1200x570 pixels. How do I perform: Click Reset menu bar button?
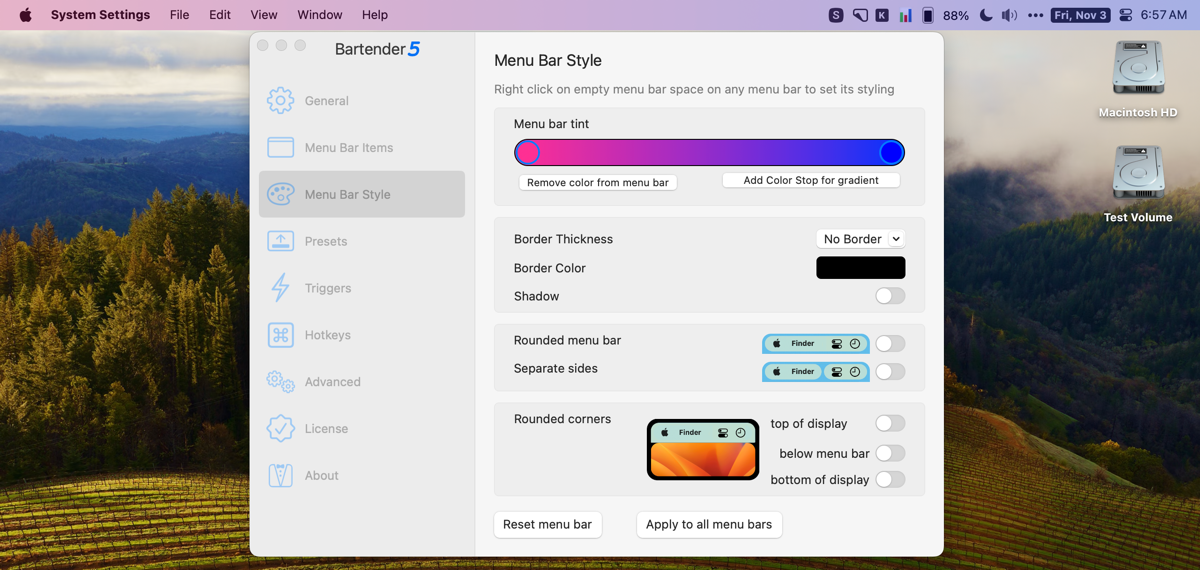pos(547,524)
